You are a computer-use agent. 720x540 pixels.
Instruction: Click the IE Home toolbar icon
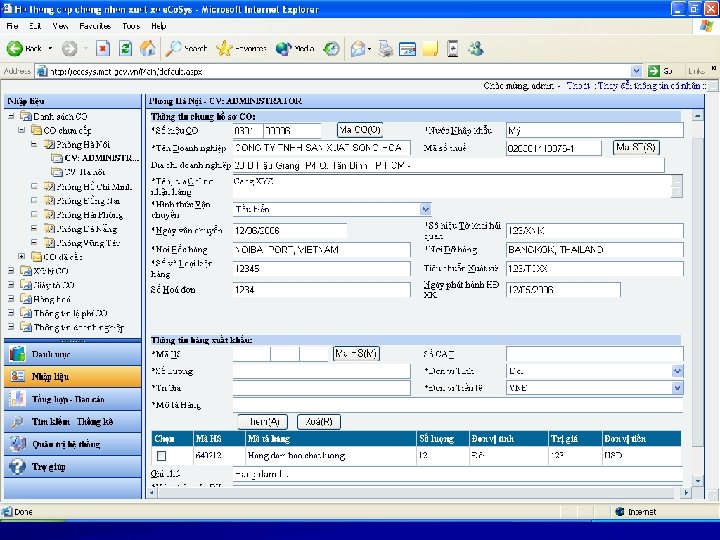148,48
